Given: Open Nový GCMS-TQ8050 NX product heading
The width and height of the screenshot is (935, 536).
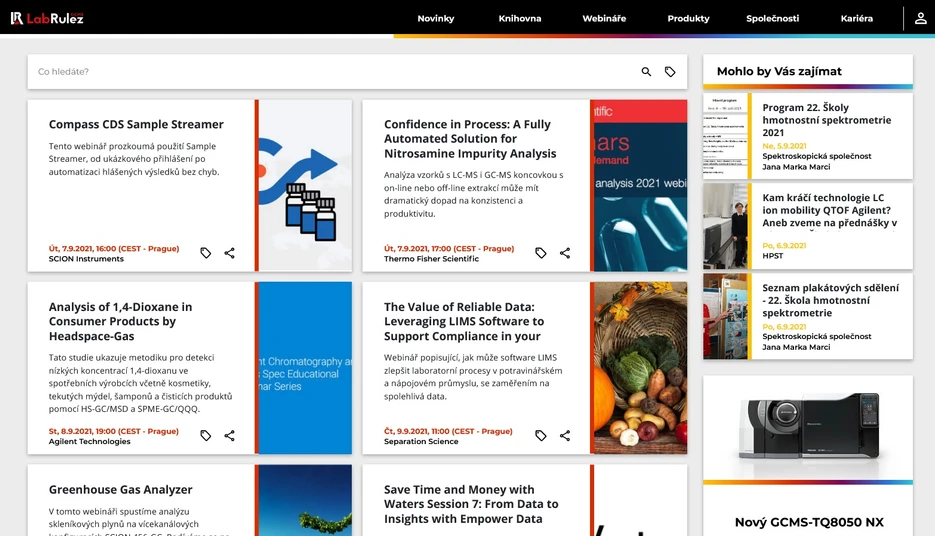Looking at the screenshot, I should (x=809, y=522).
